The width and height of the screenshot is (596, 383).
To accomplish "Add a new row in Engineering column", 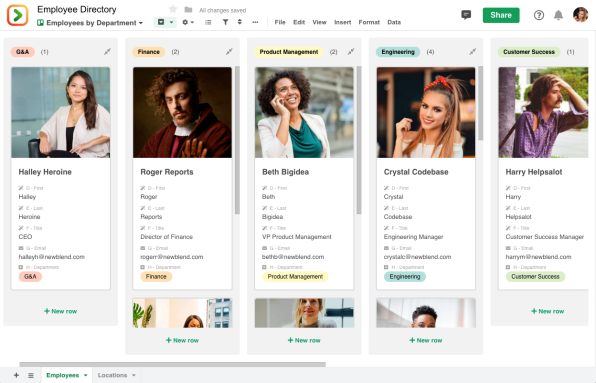I will [426, 340].
